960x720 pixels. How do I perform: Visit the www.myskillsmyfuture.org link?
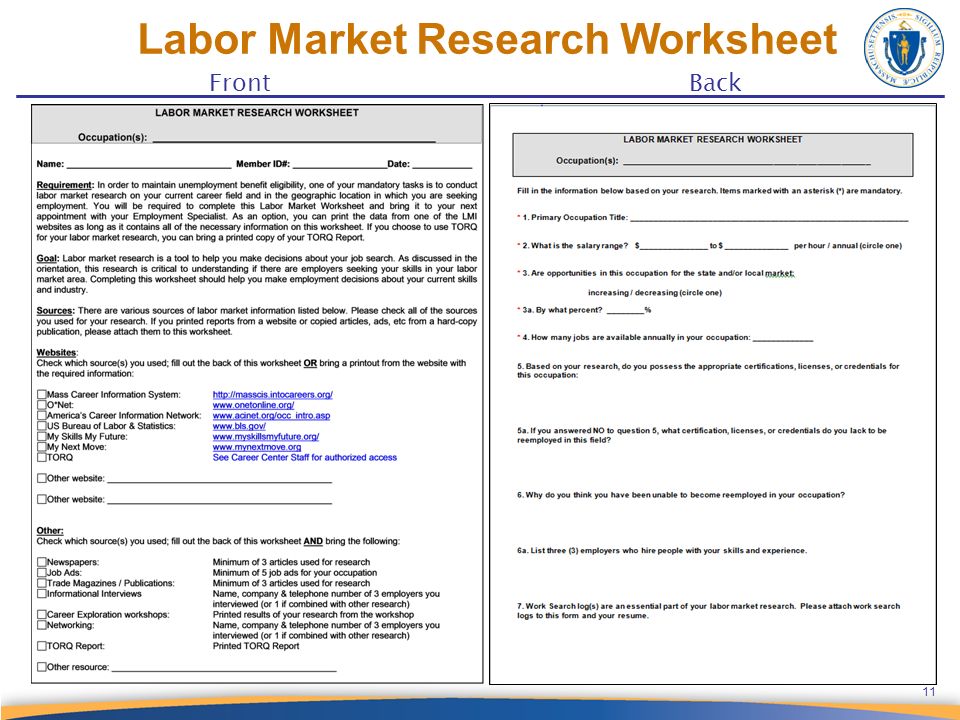coord(266,437)
